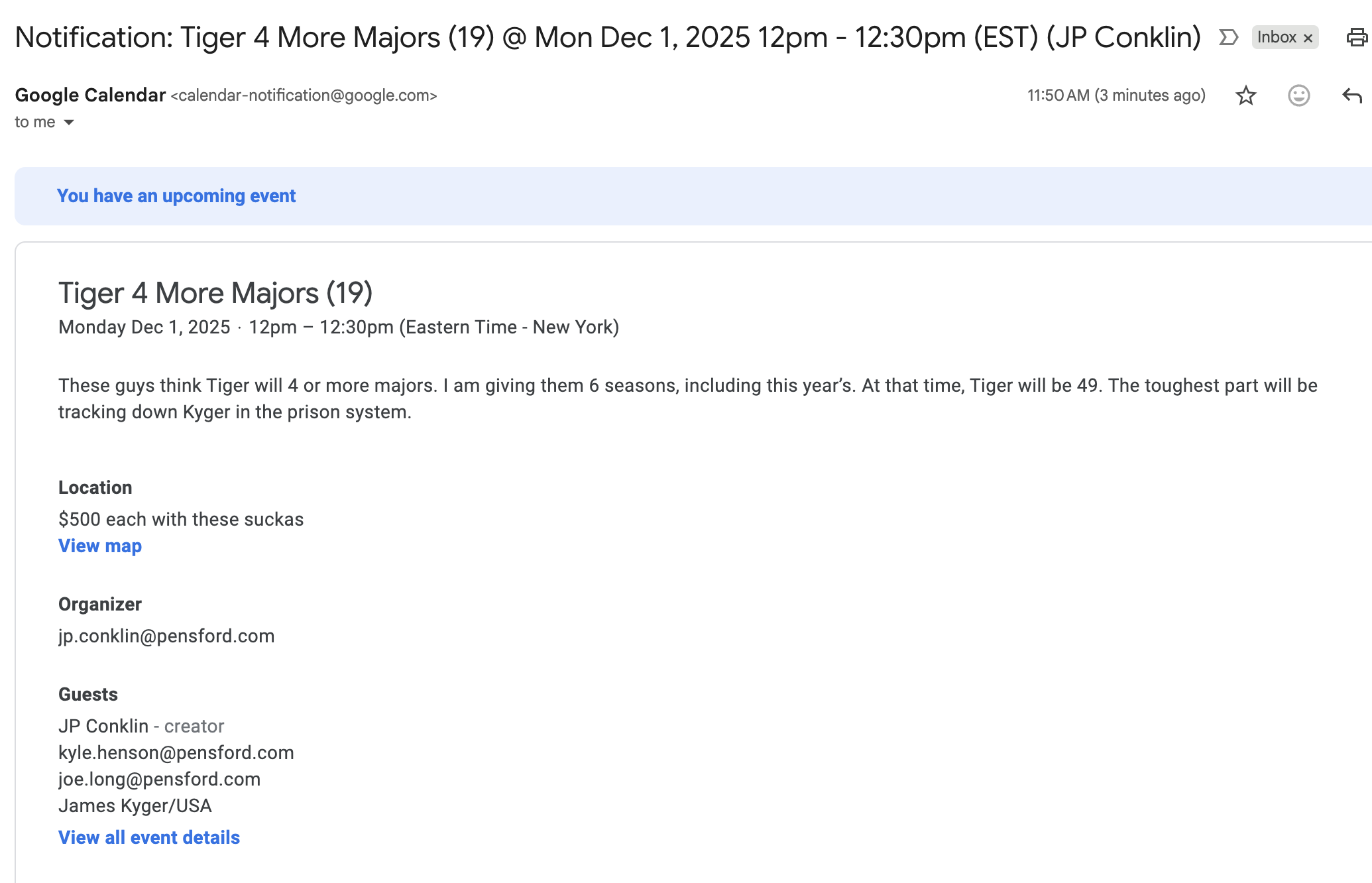
Task: Click the reply arrow icon
Action: pos(1351,95)
